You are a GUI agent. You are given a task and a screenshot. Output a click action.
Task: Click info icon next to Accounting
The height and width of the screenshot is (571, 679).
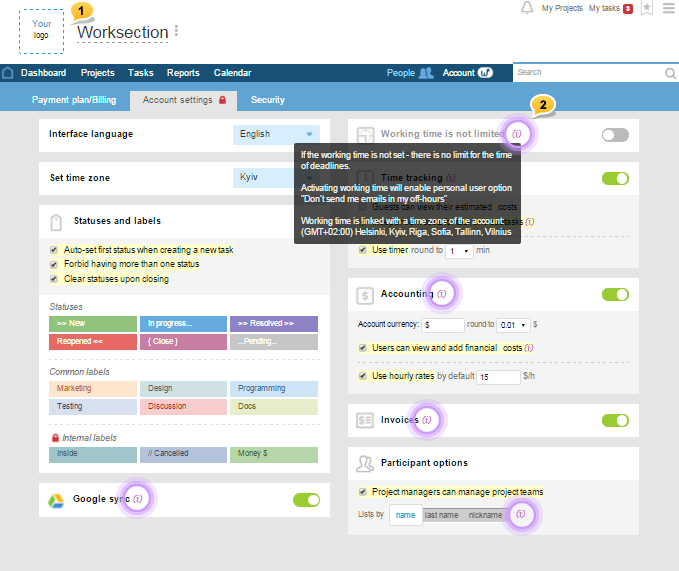(x=441, y=294)
